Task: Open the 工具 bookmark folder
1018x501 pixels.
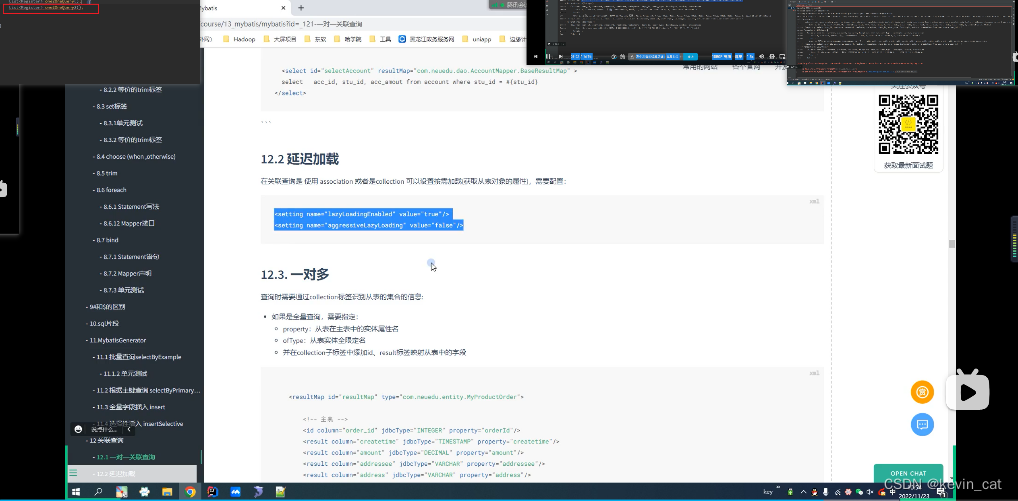Action: (380, 39)
